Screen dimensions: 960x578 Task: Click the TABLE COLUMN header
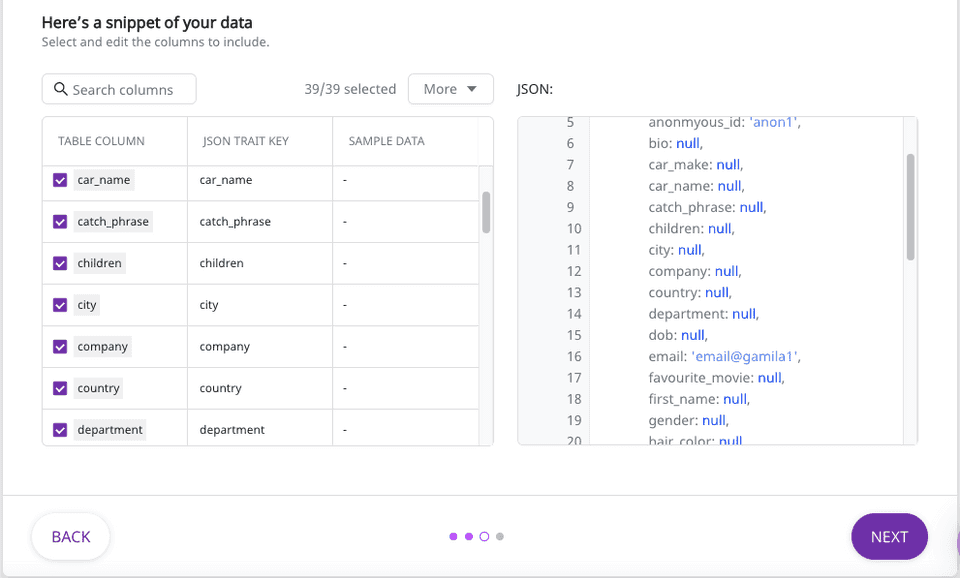click(x=101, y=141)
